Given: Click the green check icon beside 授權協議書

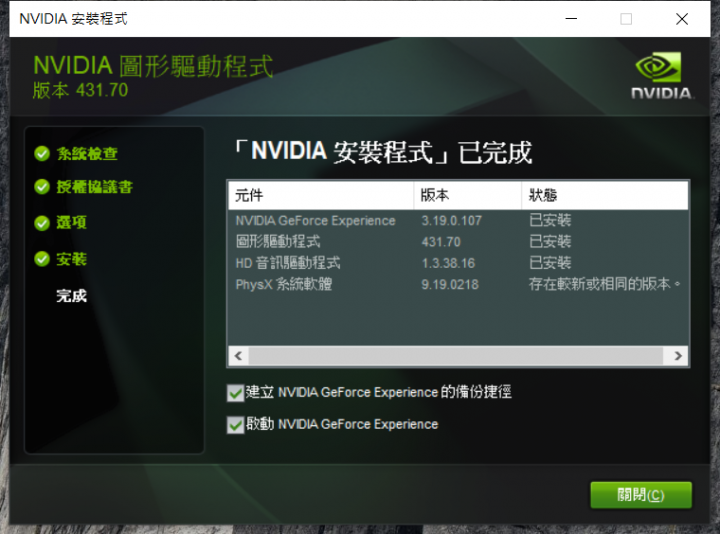Looking at the screenshot, I should [x=42, y=187].
